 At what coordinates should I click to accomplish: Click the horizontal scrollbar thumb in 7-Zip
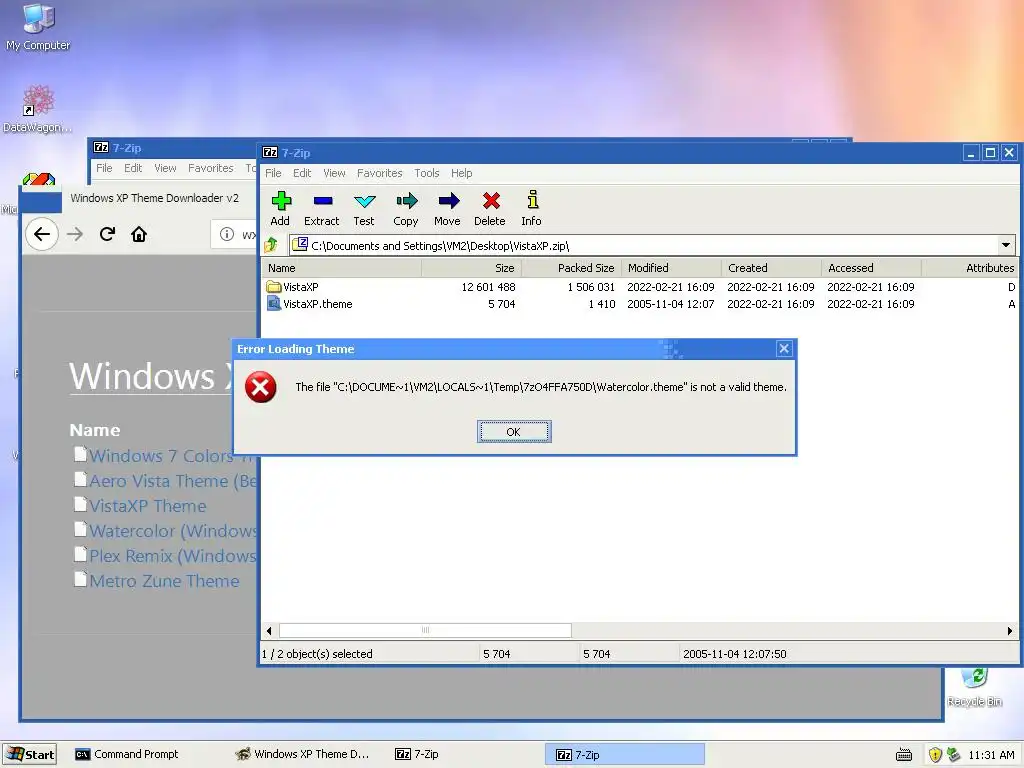point(425,630)
